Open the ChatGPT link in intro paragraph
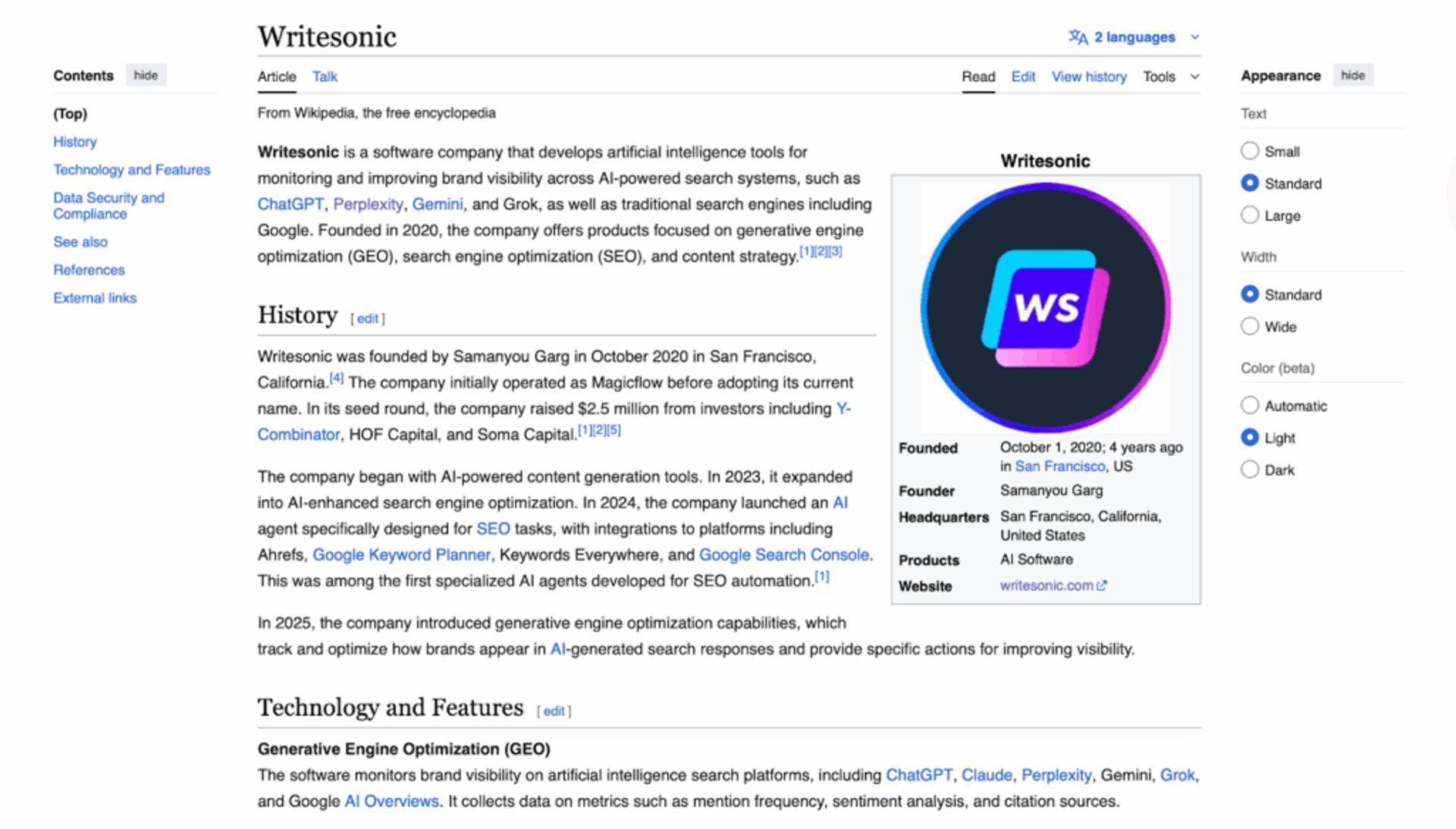This screenshot has height=829, width=1456. pyautogui.click(x=290, y=205)
